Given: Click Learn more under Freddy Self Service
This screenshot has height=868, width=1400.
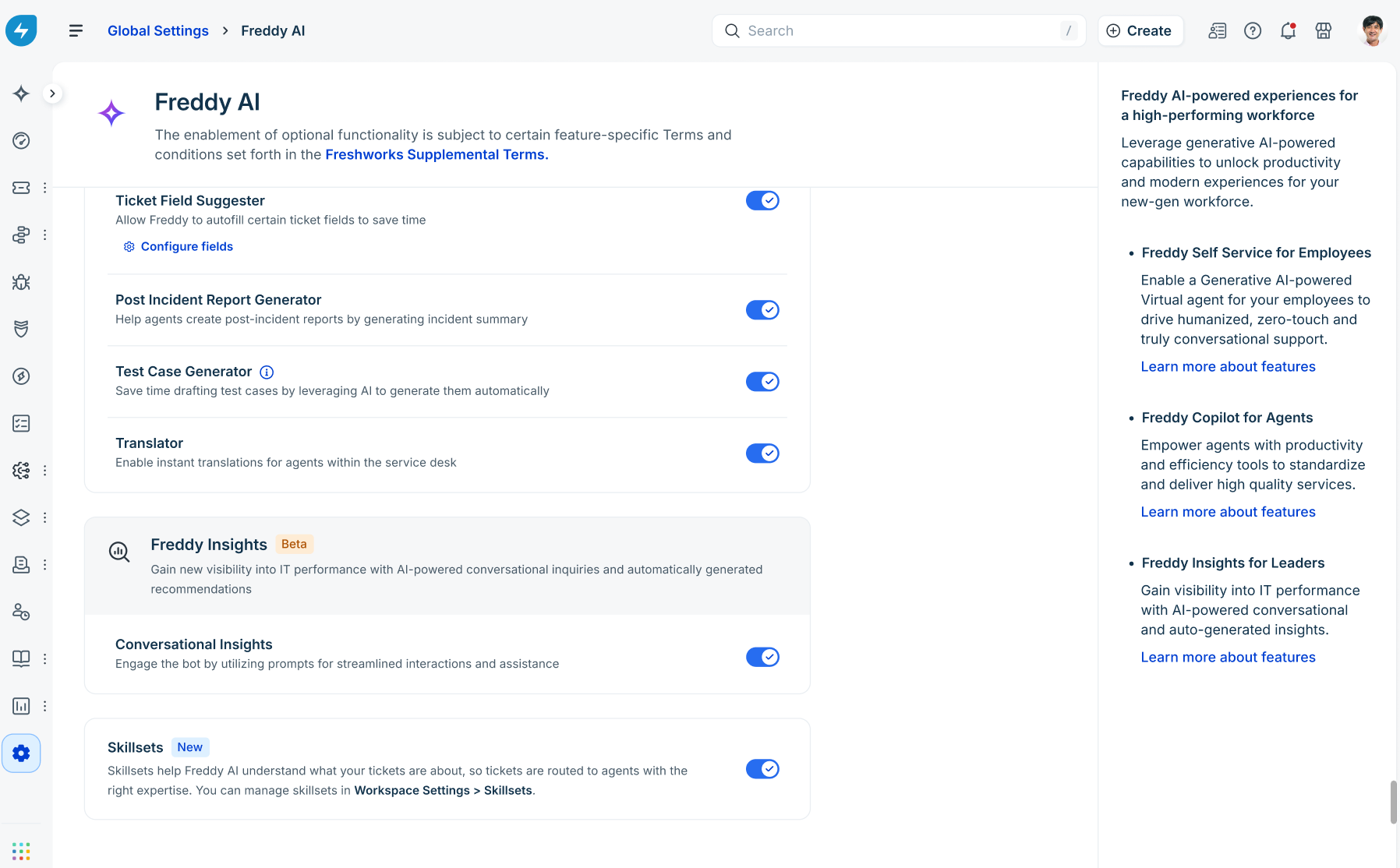Looking at the screenshot, I should tap(1228, 367).
